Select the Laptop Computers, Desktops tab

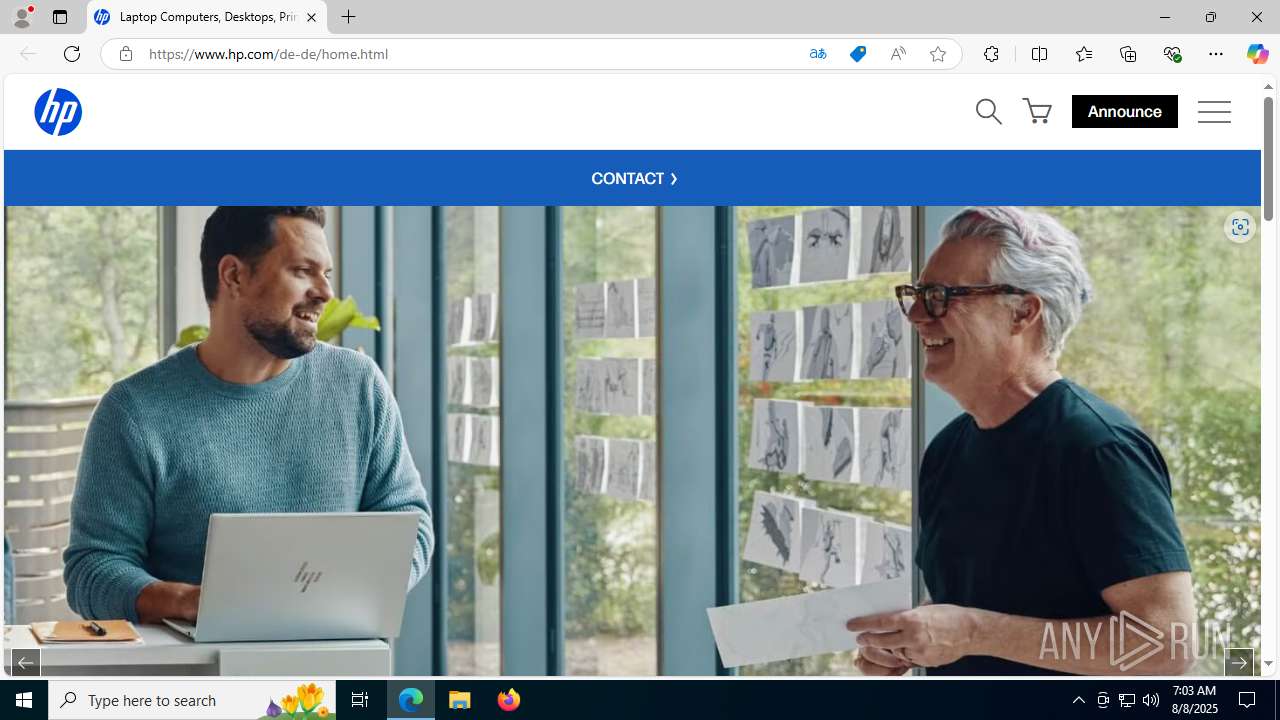(207, 17)
